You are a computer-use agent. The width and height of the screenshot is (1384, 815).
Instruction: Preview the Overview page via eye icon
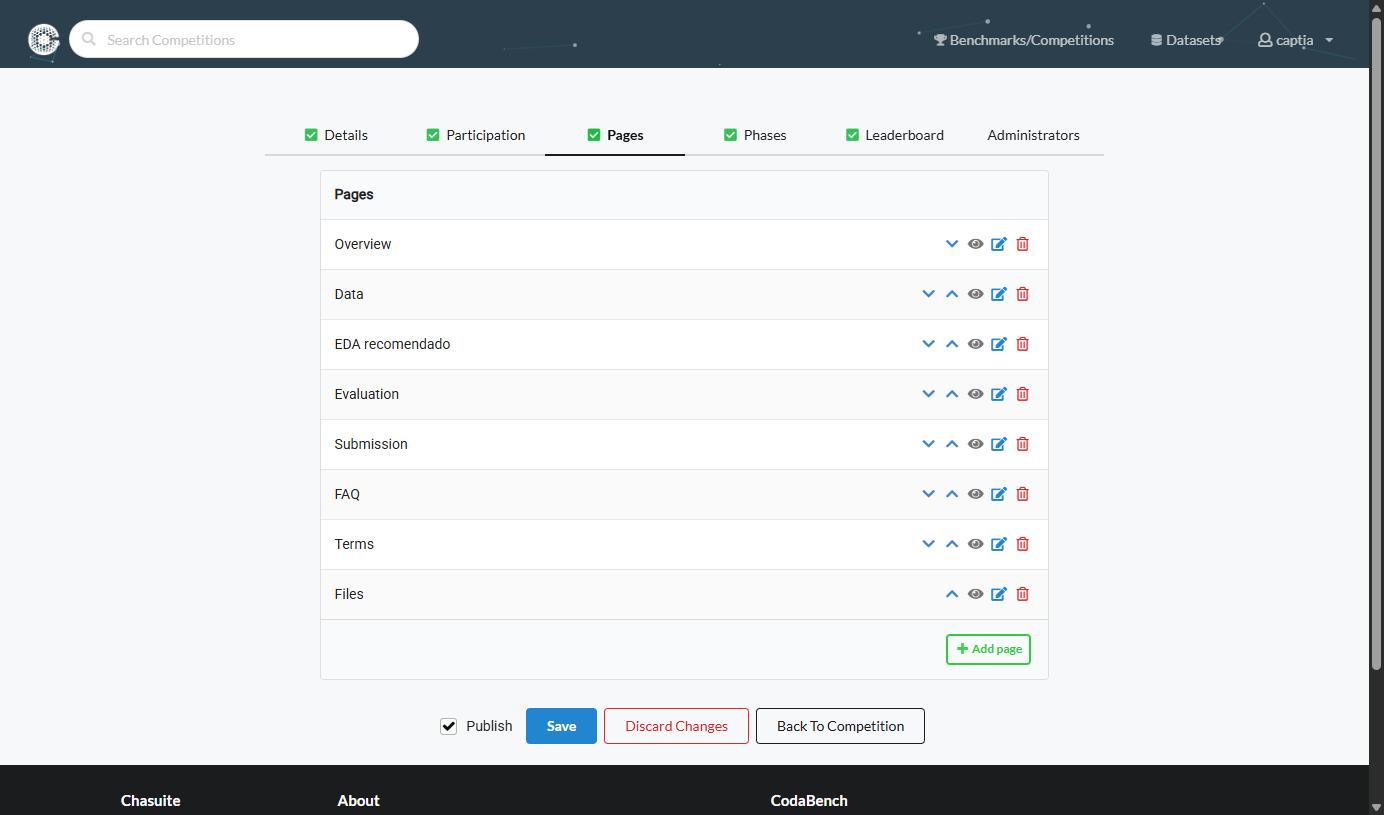click(975, 244)
